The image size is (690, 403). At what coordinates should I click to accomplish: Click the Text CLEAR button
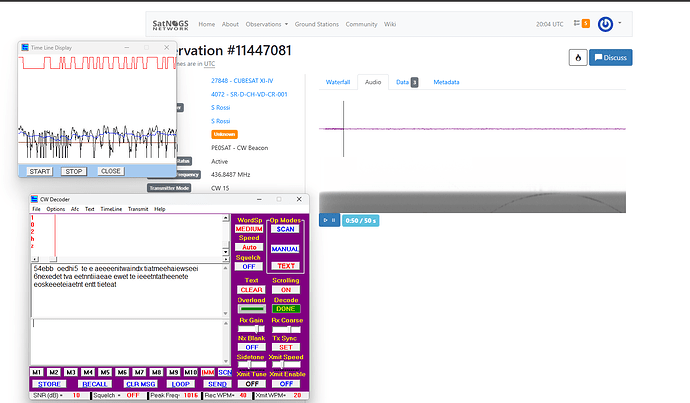252,290
